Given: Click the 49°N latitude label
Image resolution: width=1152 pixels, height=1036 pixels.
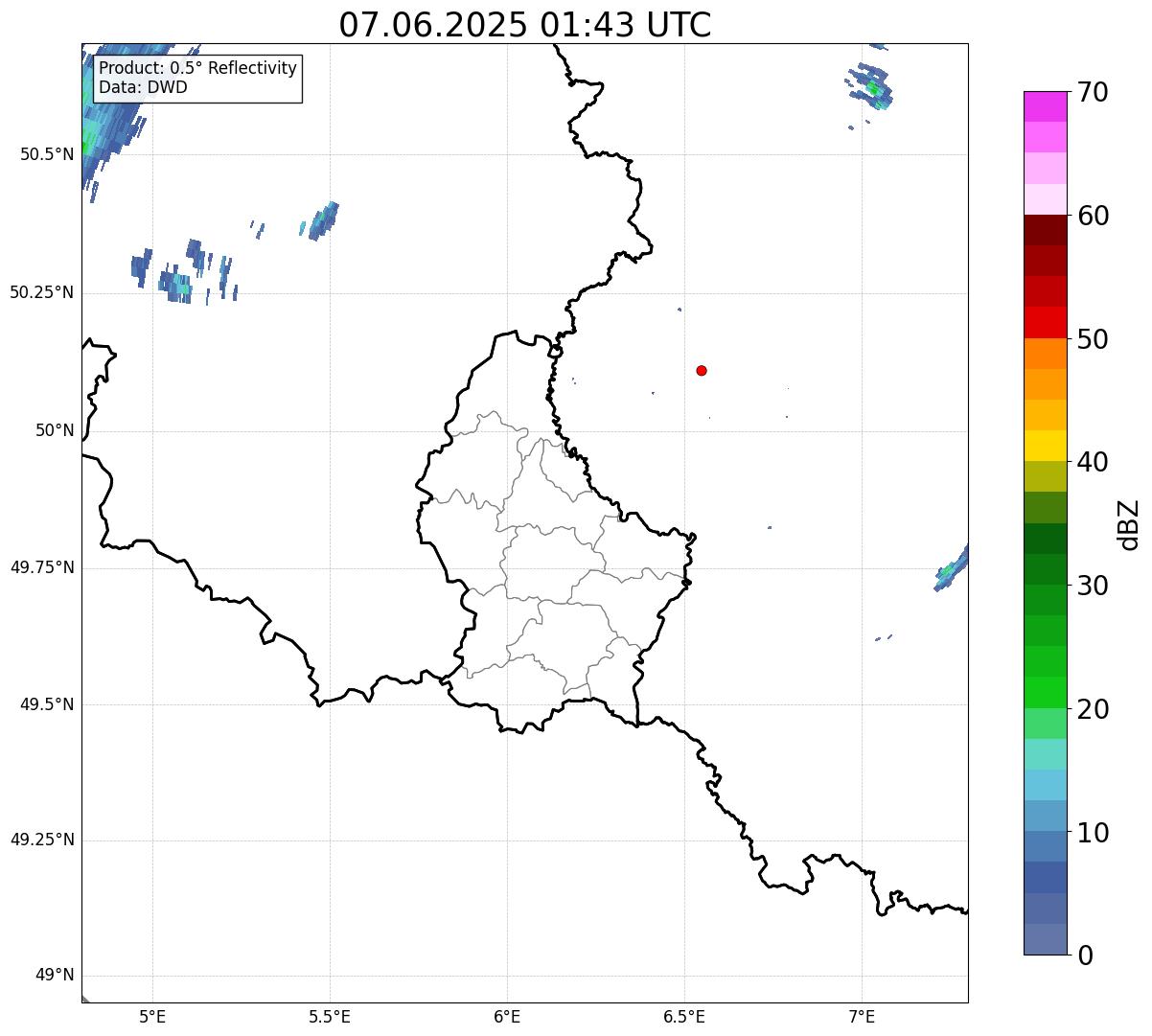Looking at the screenshot, I should 55,976.
